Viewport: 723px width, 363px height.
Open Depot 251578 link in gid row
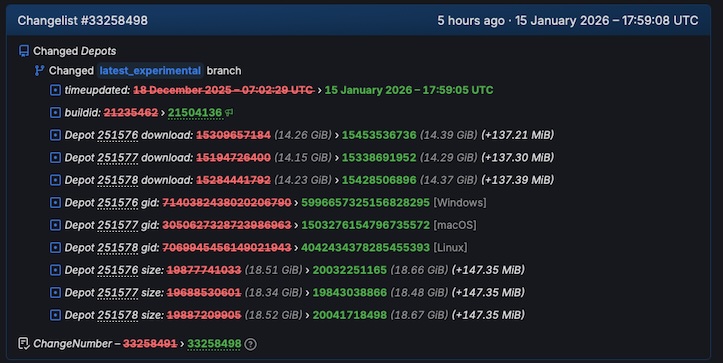[118, 248]
